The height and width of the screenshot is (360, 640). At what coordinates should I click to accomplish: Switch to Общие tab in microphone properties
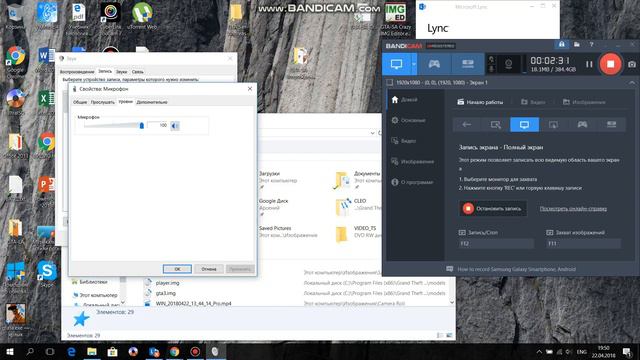80,102
